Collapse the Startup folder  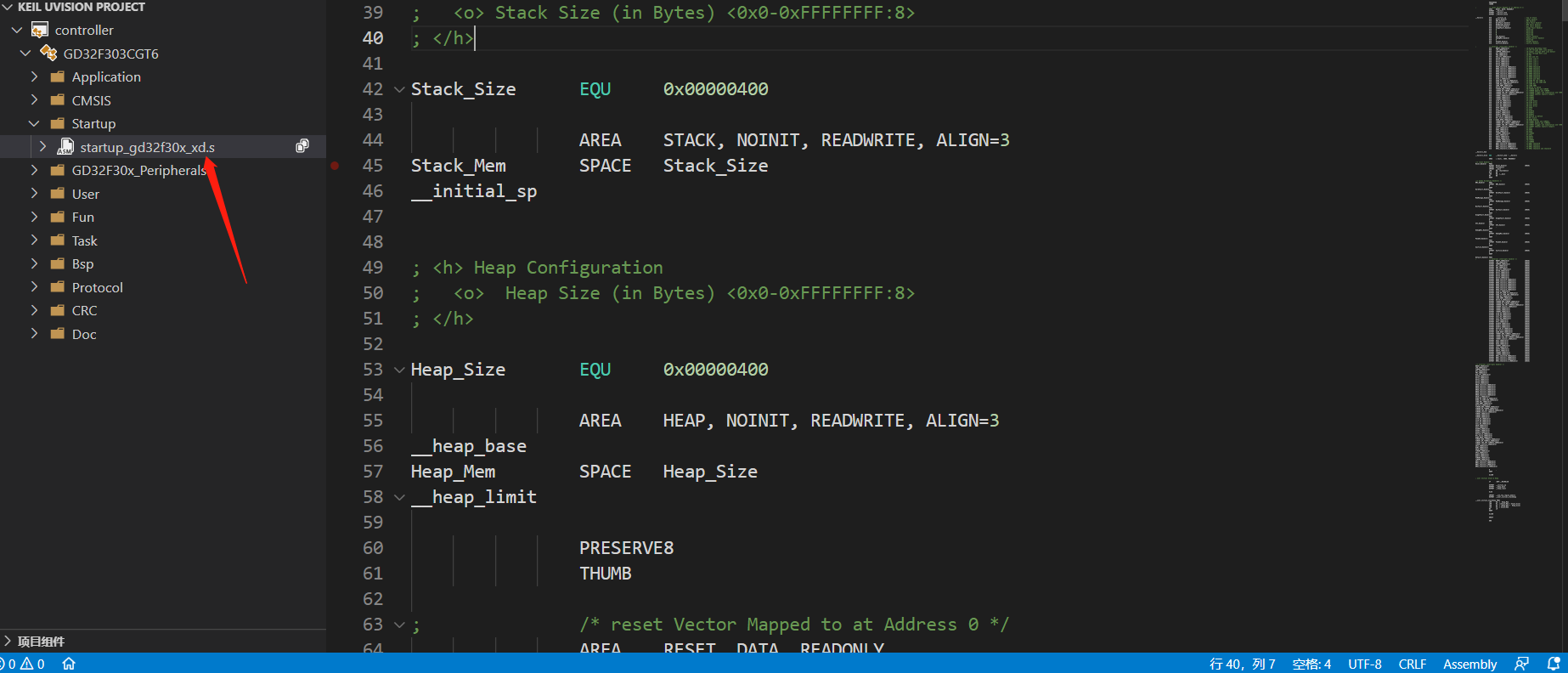coord(34,124)
